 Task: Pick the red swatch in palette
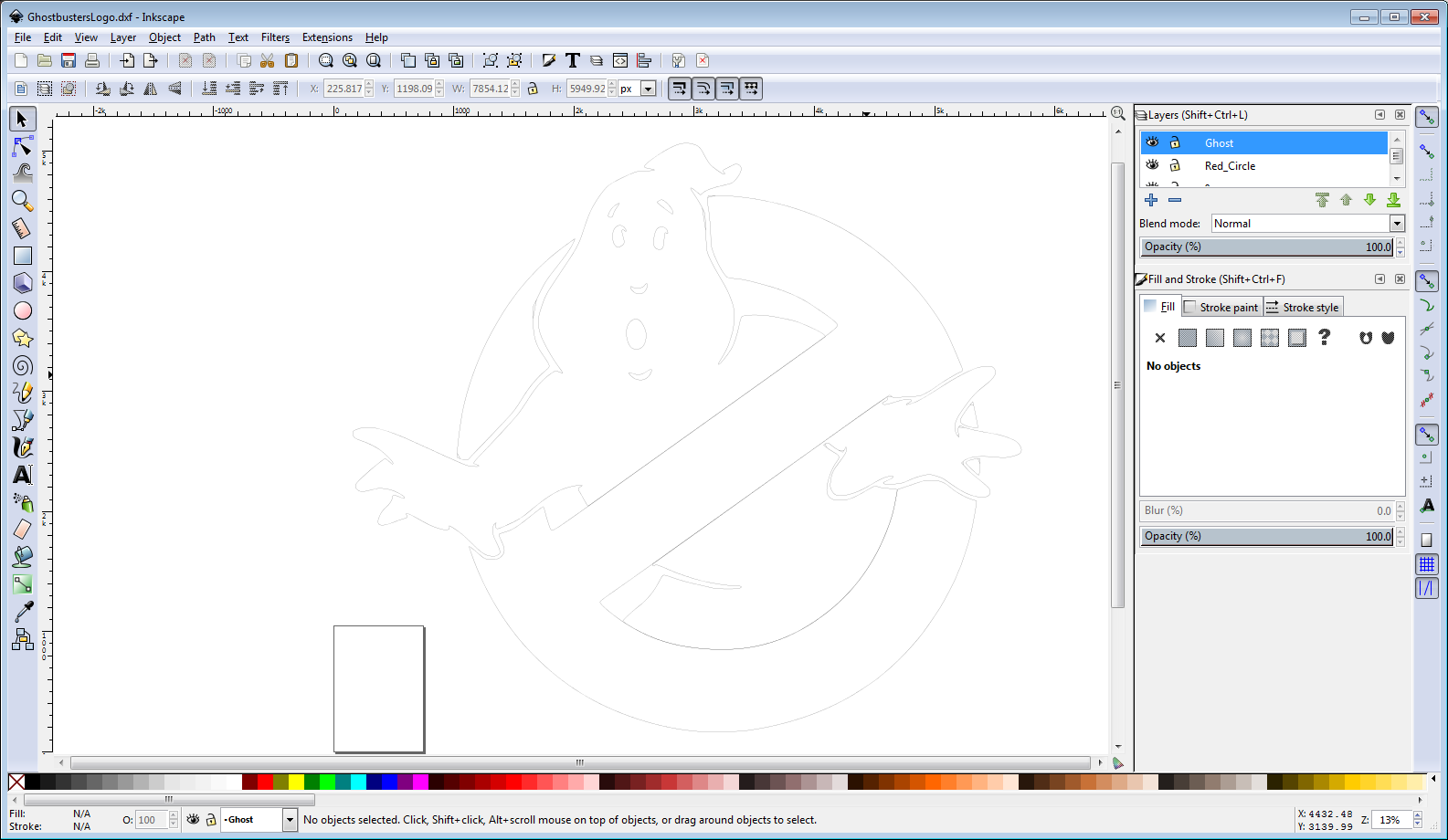[265, 782]
